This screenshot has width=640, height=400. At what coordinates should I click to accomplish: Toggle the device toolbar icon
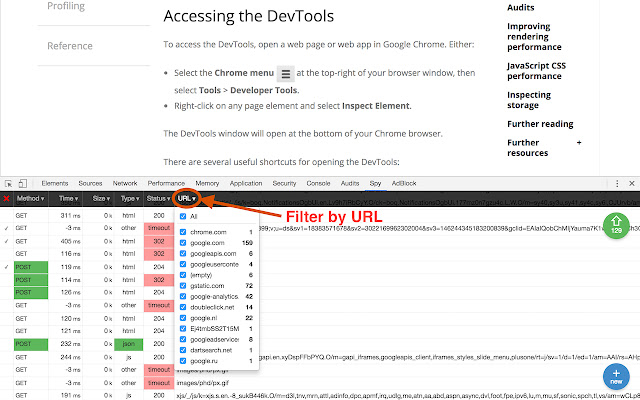23,184
